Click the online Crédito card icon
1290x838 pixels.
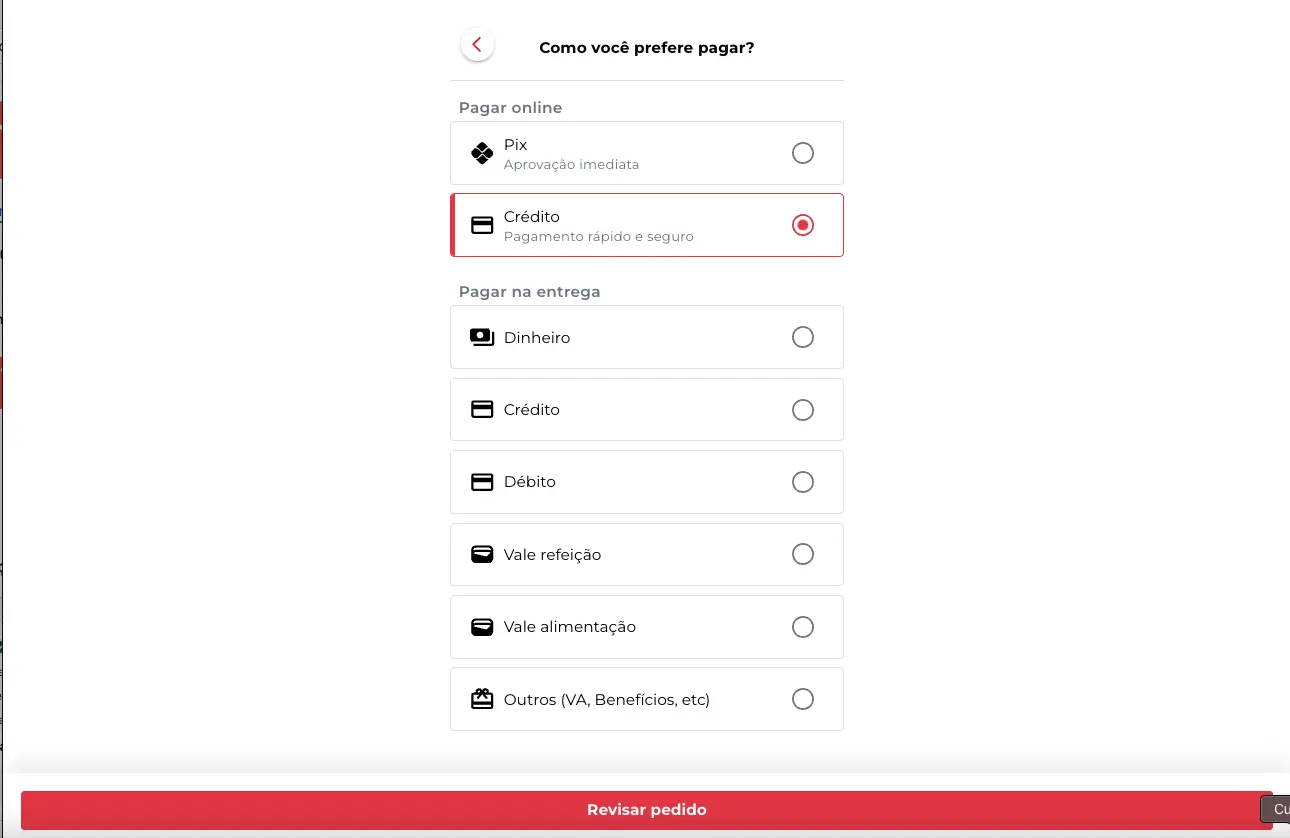[x=482, y=226]
